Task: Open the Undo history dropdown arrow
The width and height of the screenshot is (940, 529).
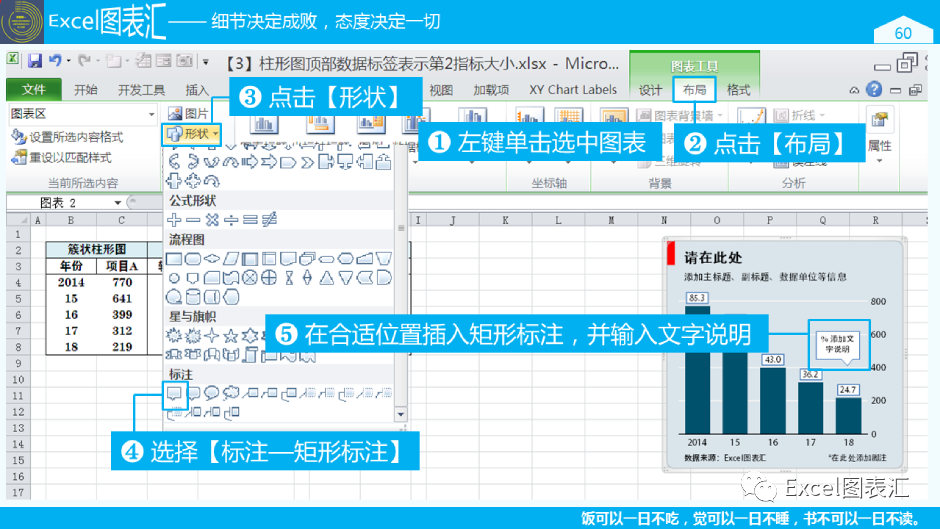Action: point(68,61)
